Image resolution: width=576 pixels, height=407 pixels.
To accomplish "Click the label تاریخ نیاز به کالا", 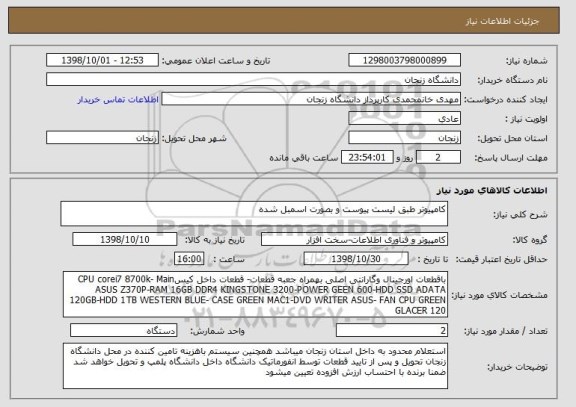I will pyautogui.click(x=215, y=240).
